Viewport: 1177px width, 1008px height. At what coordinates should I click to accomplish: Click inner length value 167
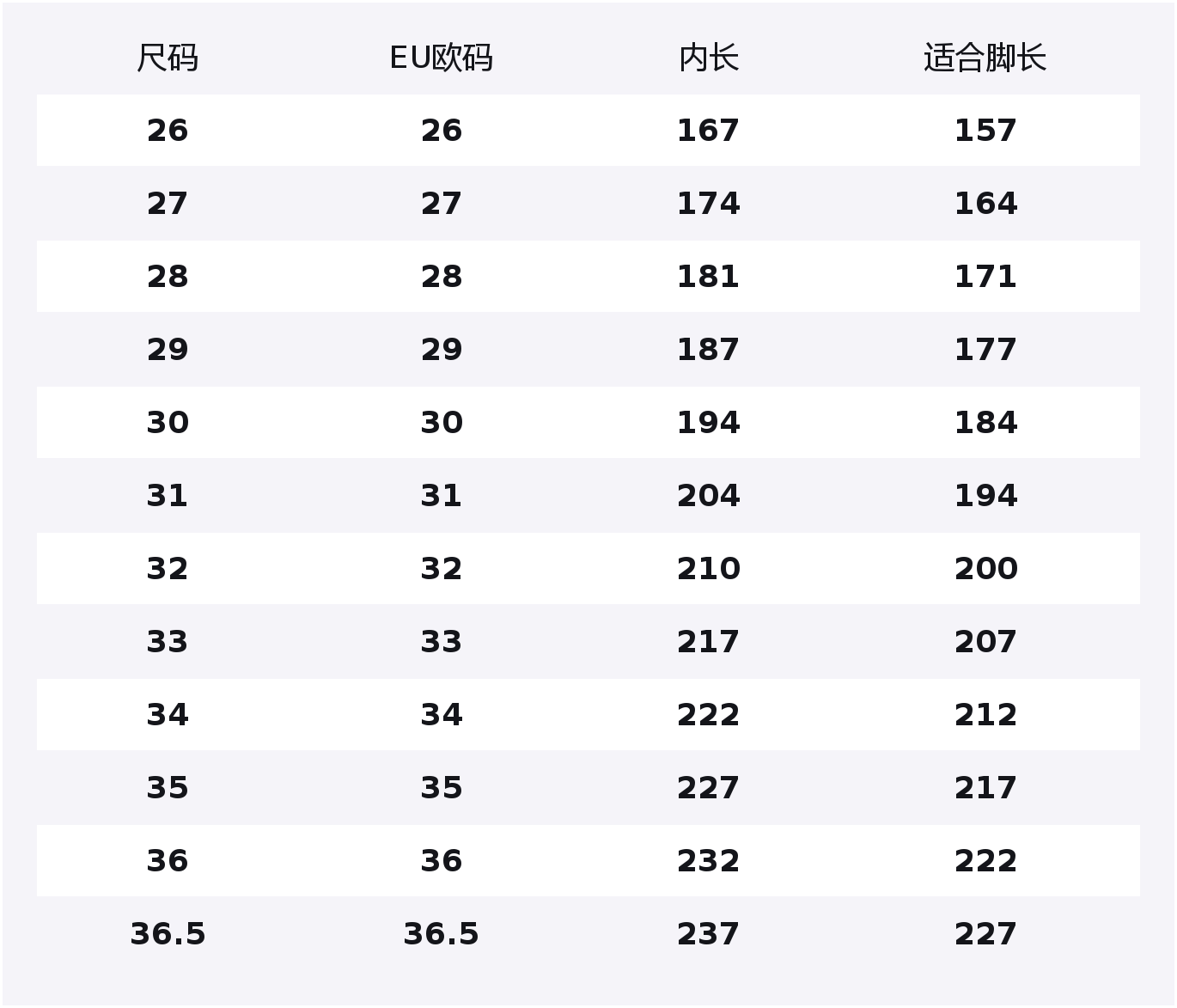[x=708, y=131]
